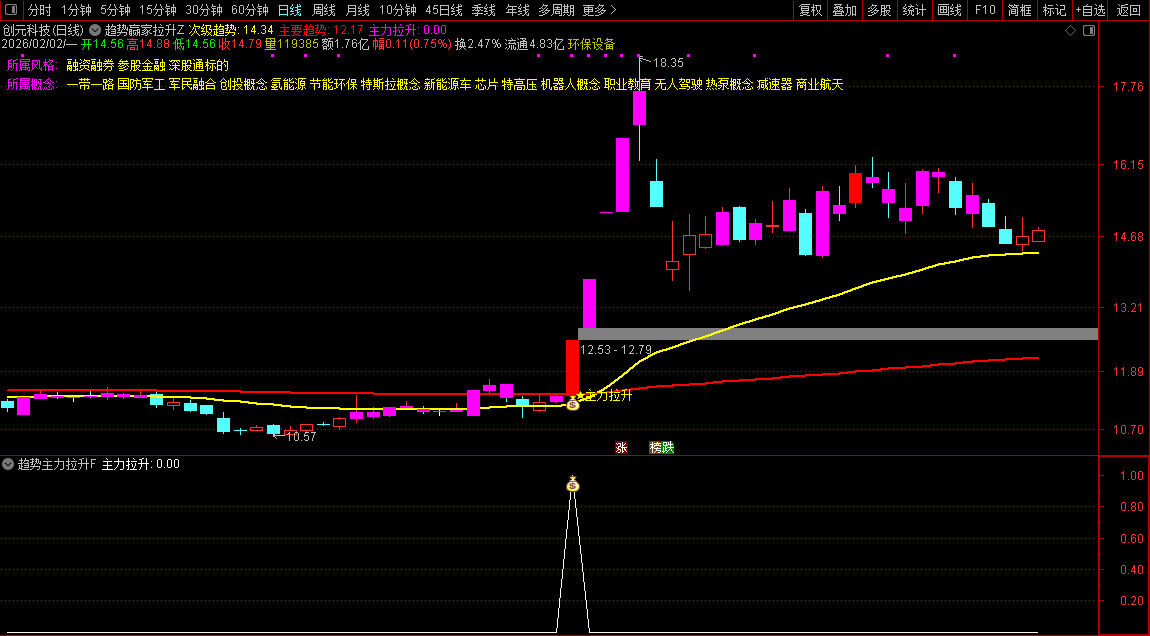Switch to 日线 daily chart

coord(290,10)
